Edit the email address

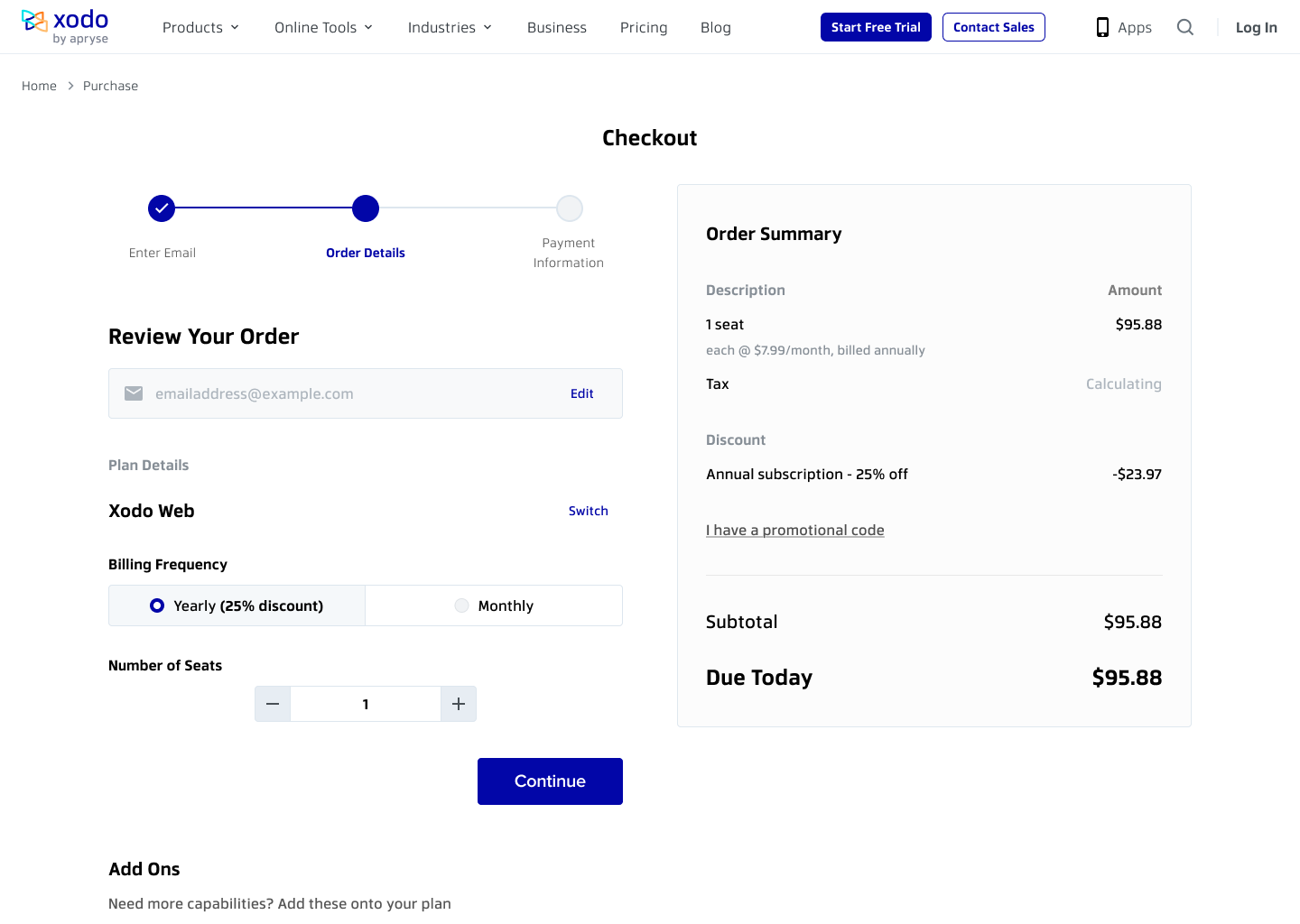click(582, 393)
